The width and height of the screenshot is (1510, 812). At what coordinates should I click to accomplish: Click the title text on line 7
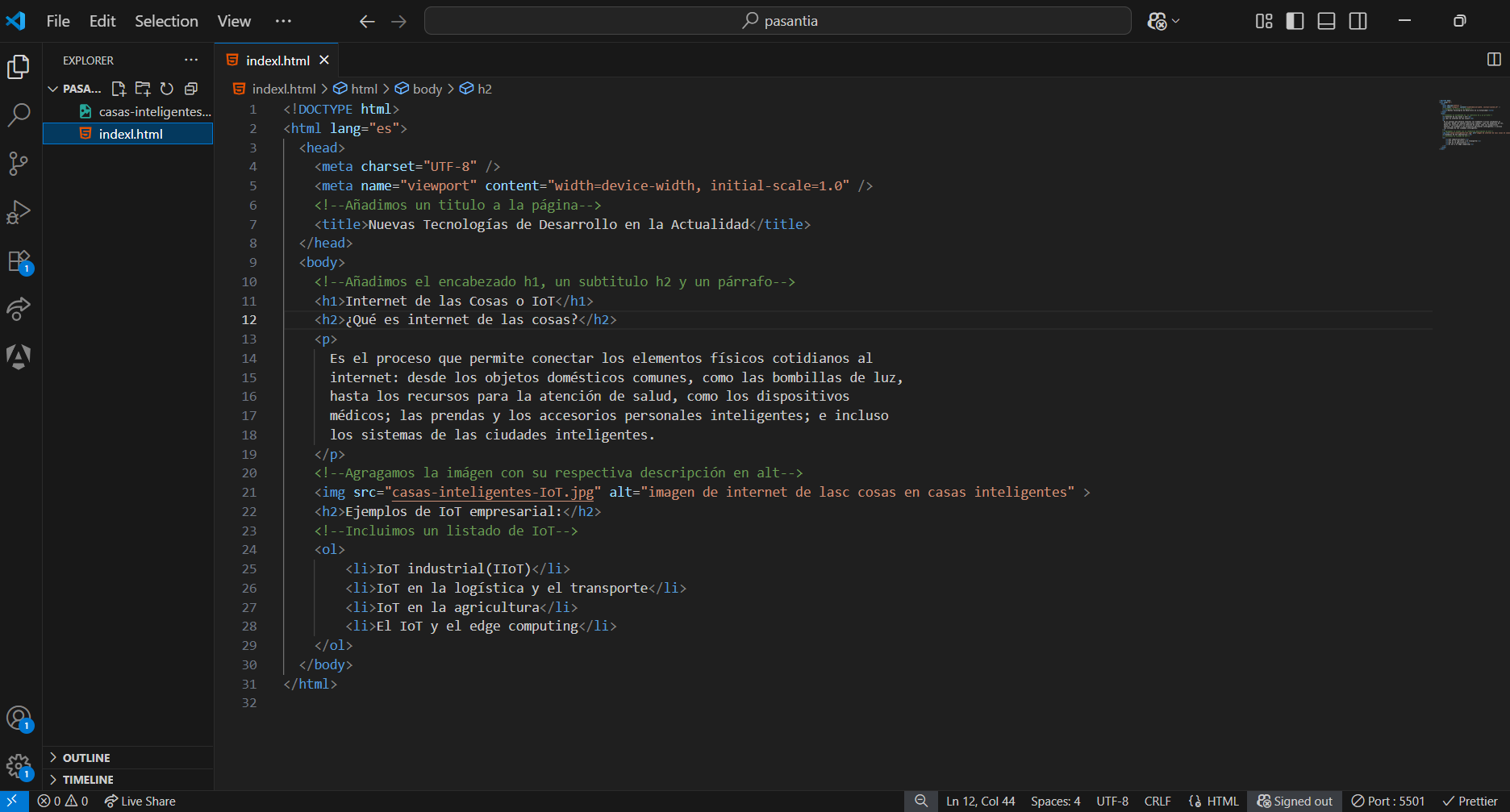coord(558,224)
